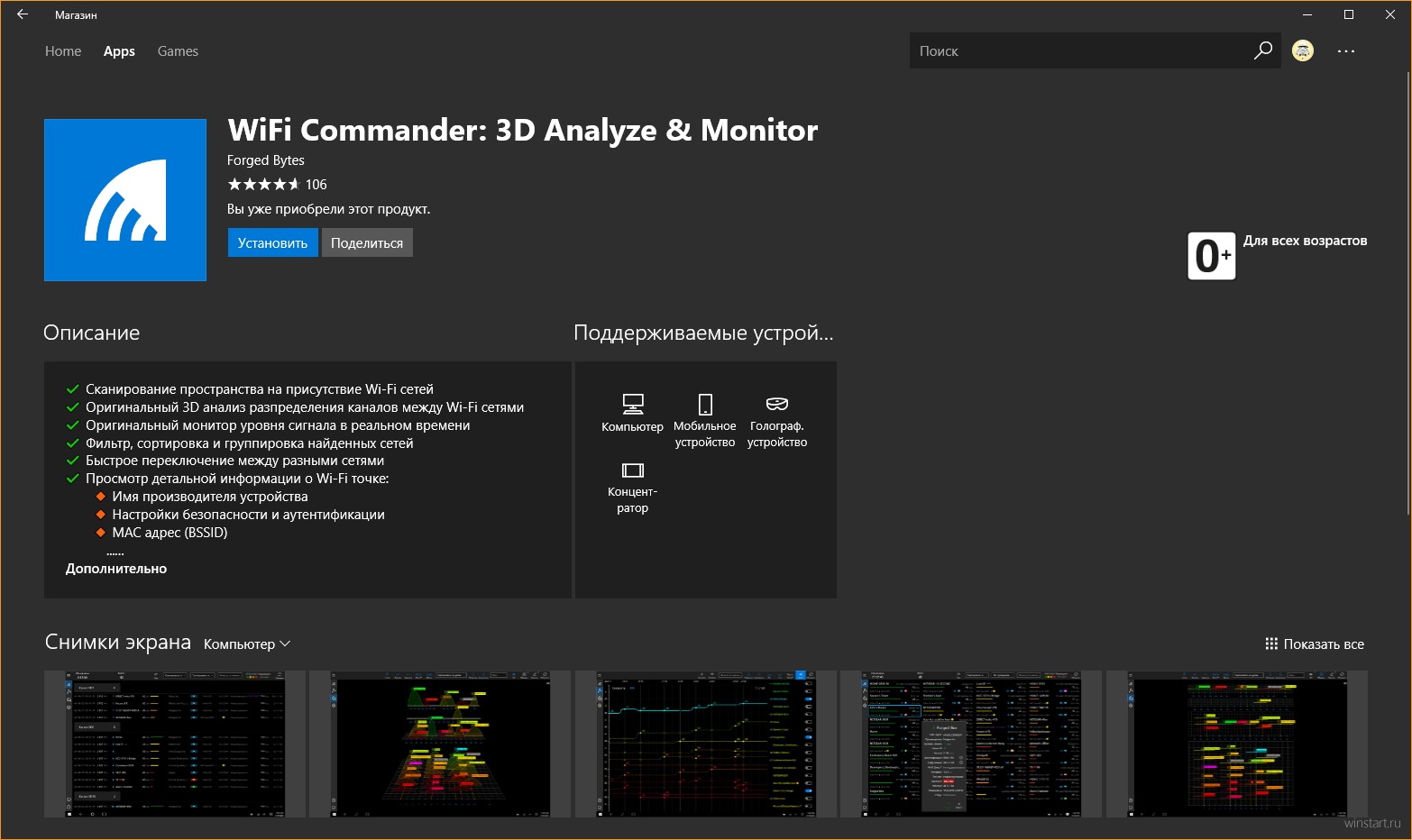The height and width of the screenshot is (840, 1412).
Task: Click the text Вы уже приобрели этот продукт
Action: tap(329, 209)
